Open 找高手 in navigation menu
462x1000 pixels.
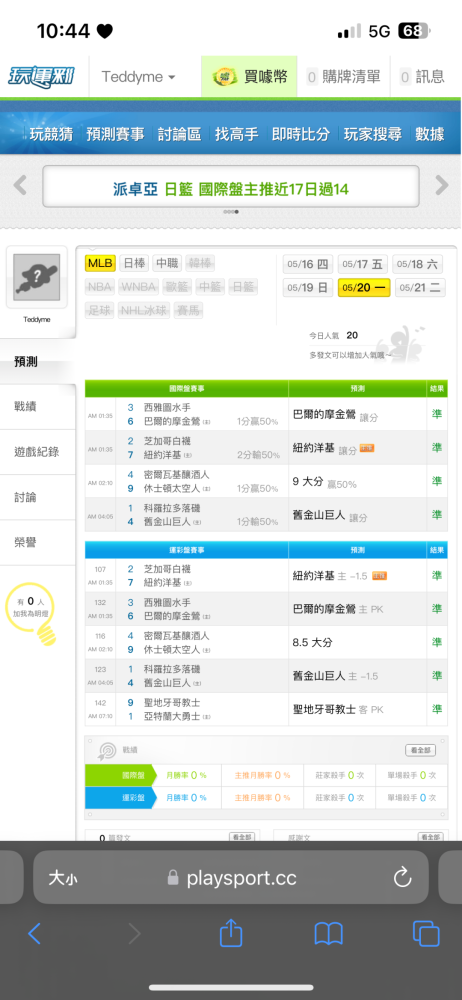[236, 134]
